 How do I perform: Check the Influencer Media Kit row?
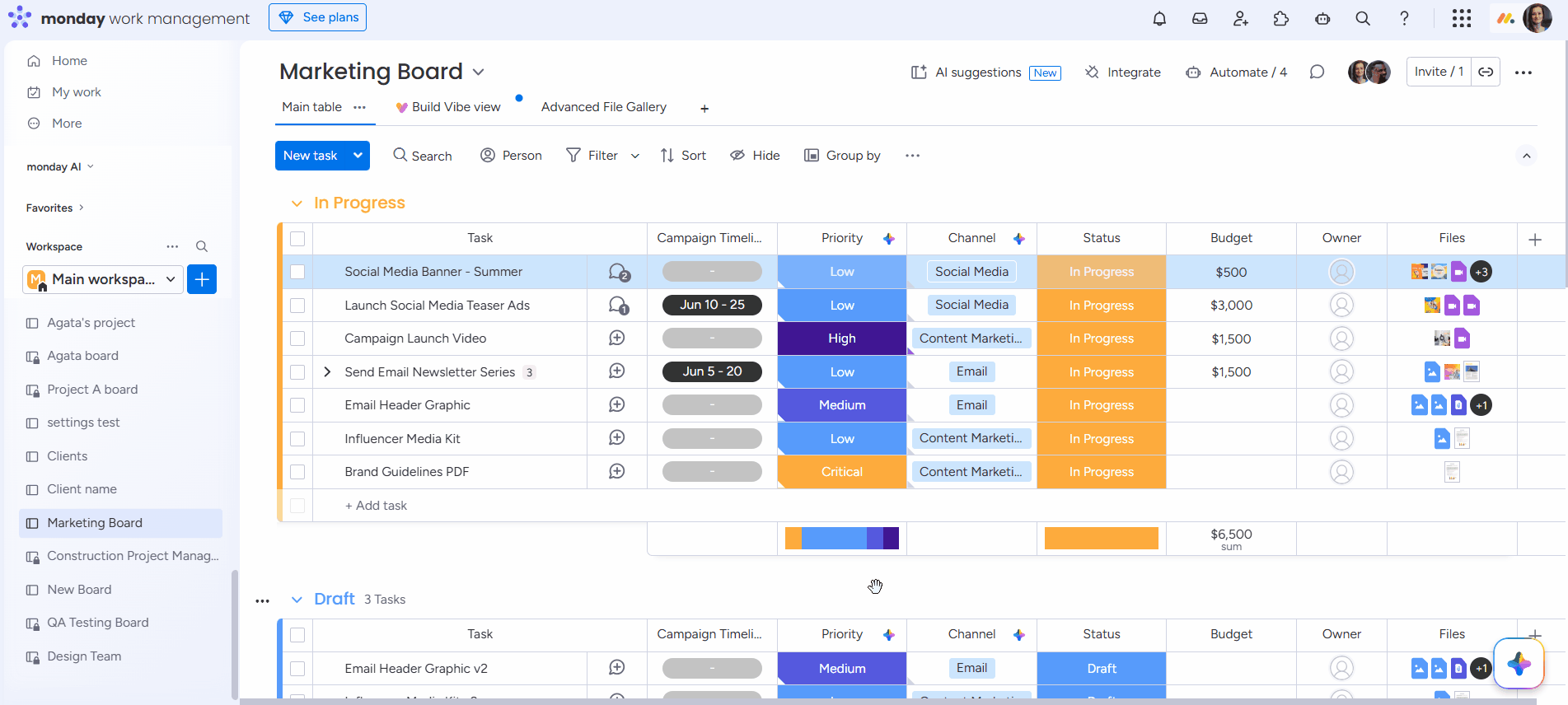tap(297, 439)
